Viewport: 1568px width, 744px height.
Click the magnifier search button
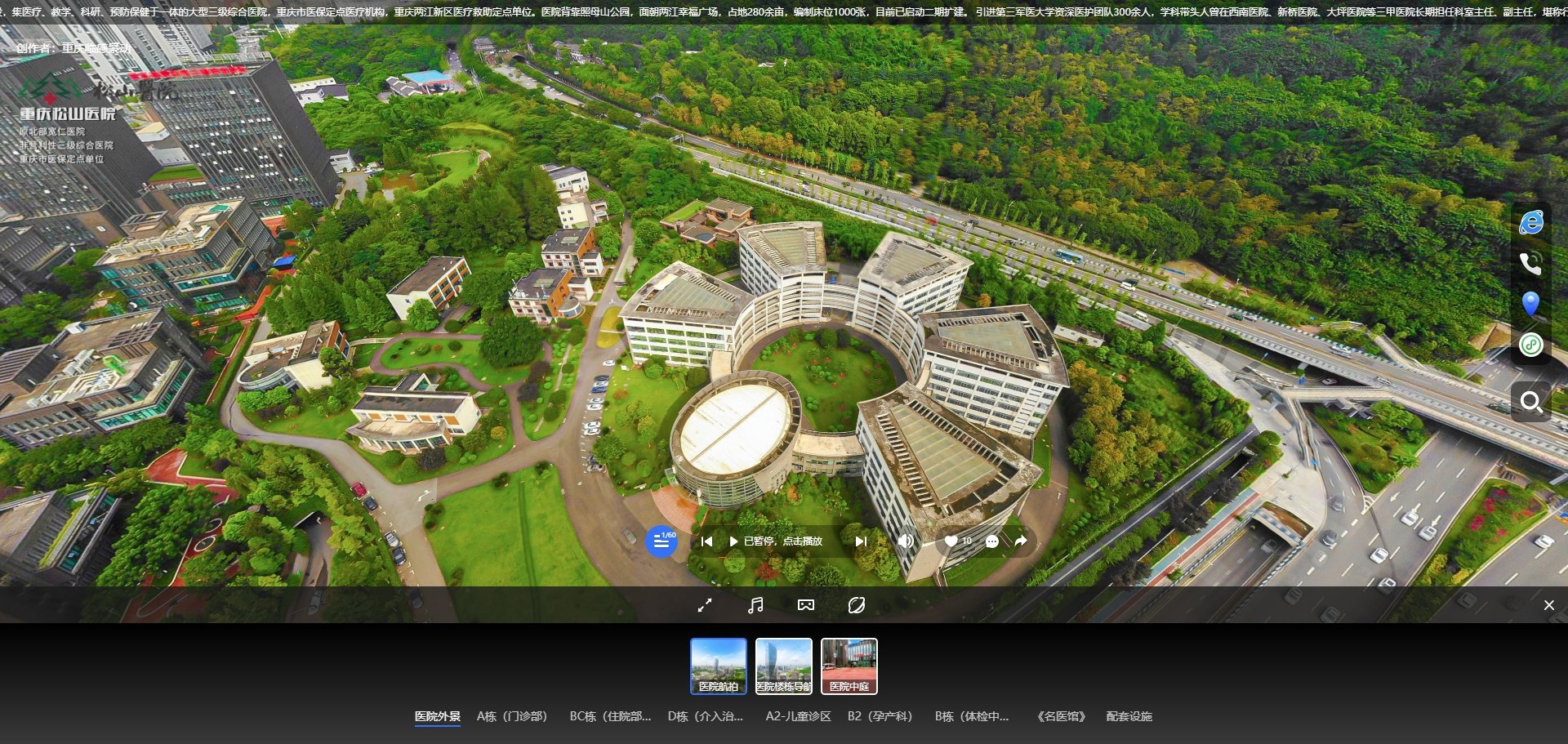click(x=1531, y=402)
